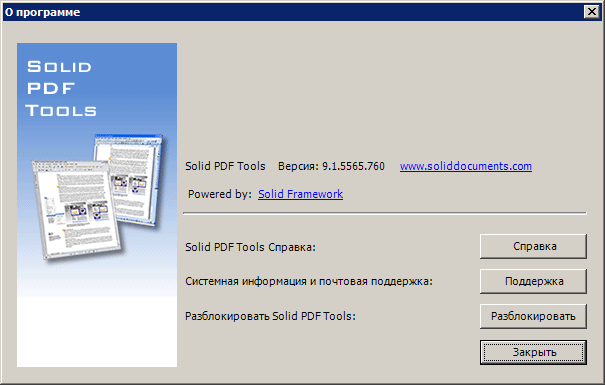
Task: Dismiss the dialog with the Закрыть button
Action: coord(533,352)
